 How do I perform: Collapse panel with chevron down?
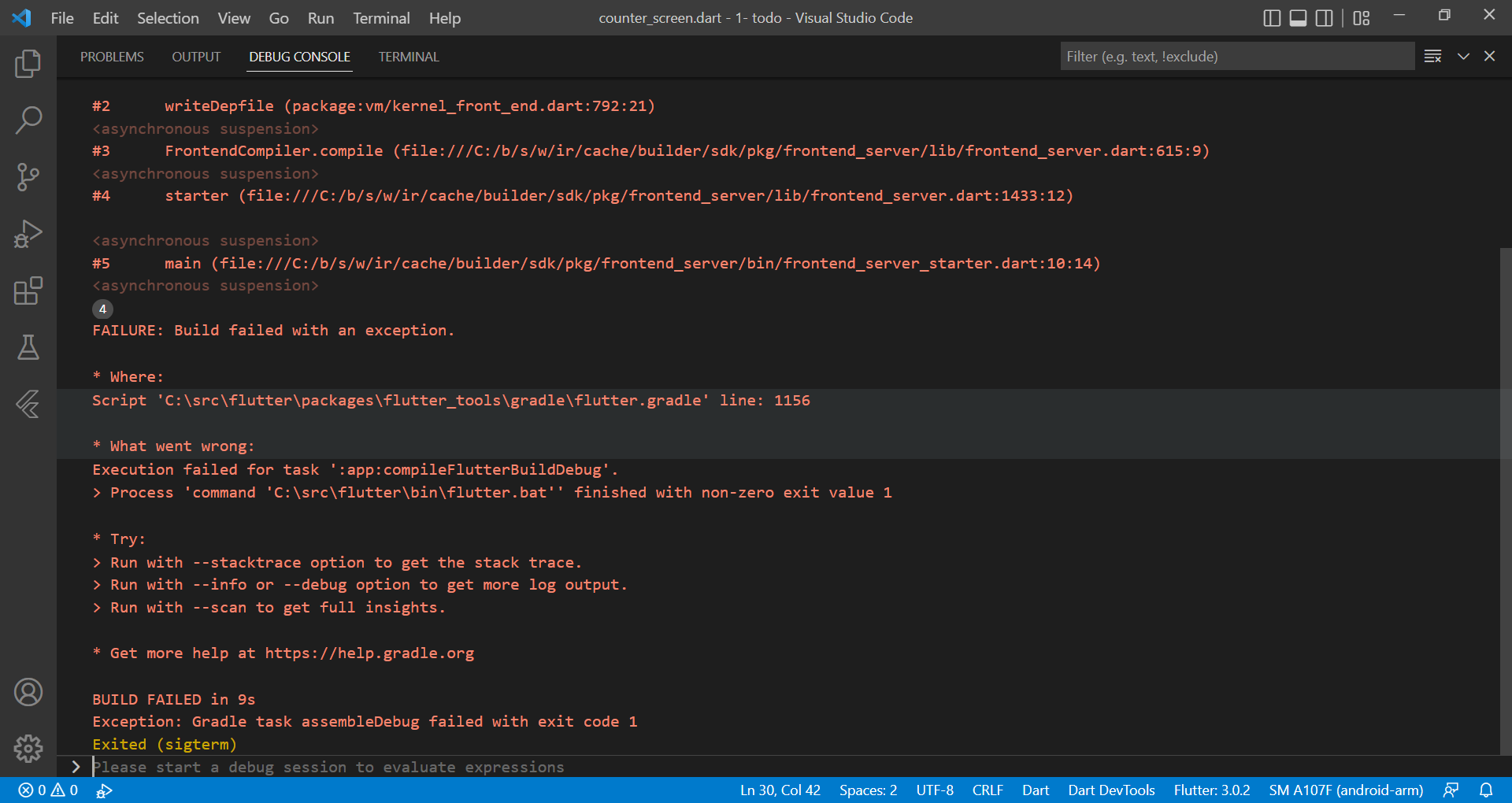[1463, 56]
